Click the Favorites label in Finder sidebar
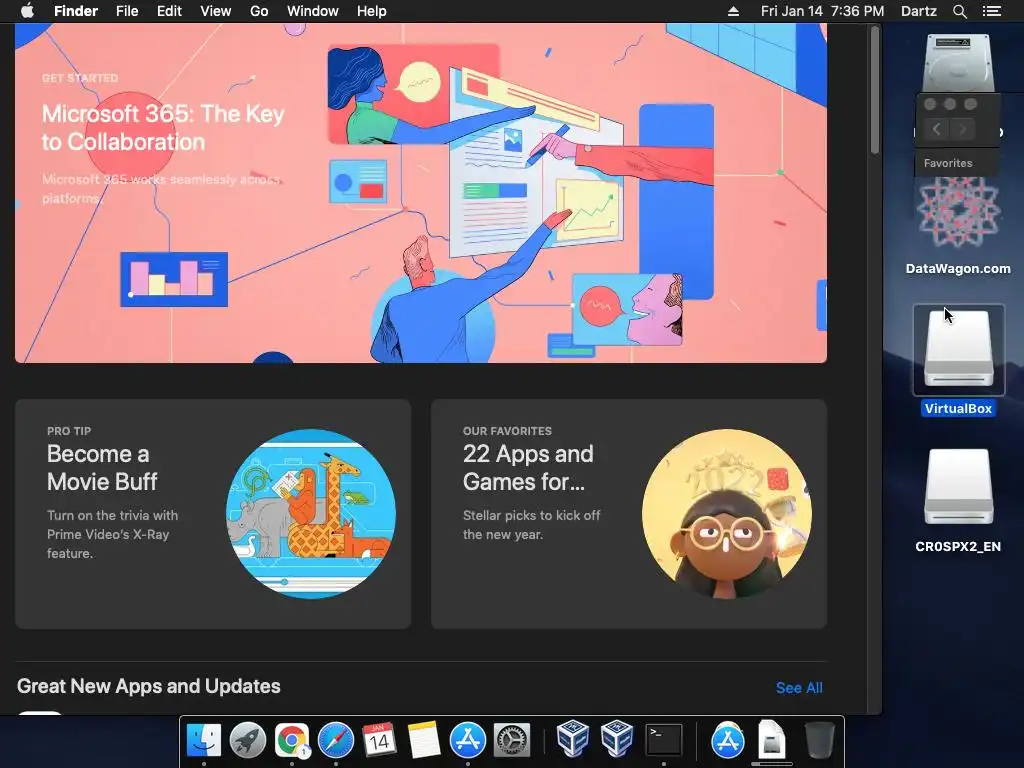 (x=948, y=163)
